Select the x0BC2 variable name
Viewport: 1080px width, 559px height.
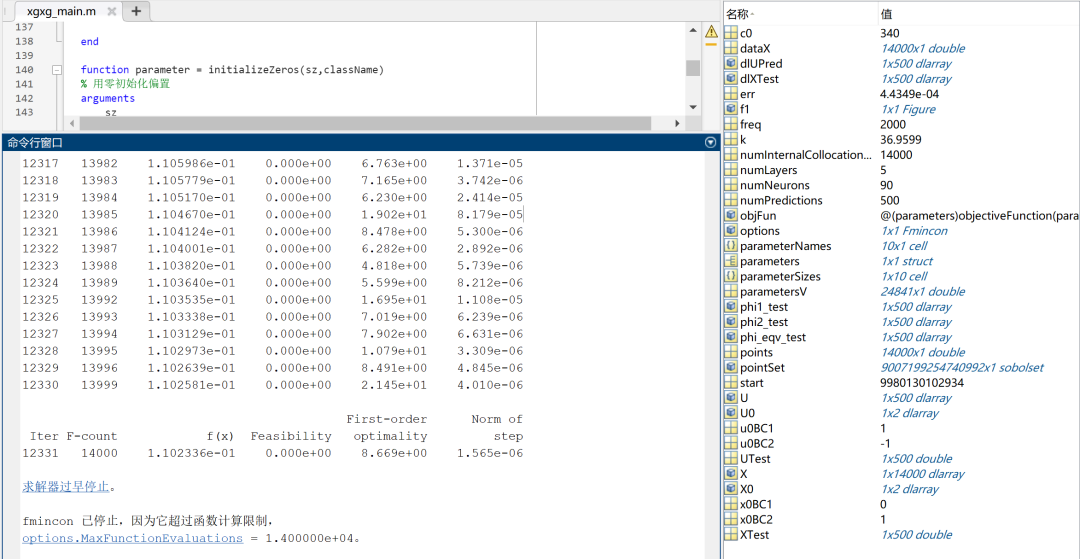click(756, 520)
